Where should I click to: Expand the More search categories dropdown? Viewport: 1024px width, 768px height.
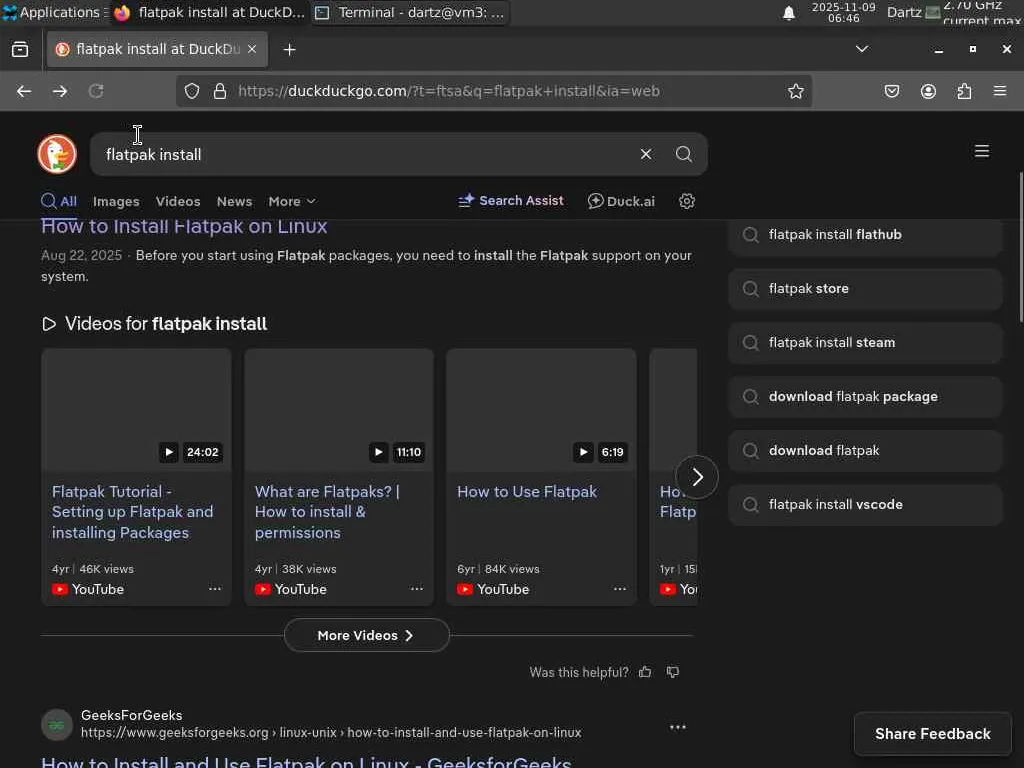pyautogui.click(x=292, y=202)
